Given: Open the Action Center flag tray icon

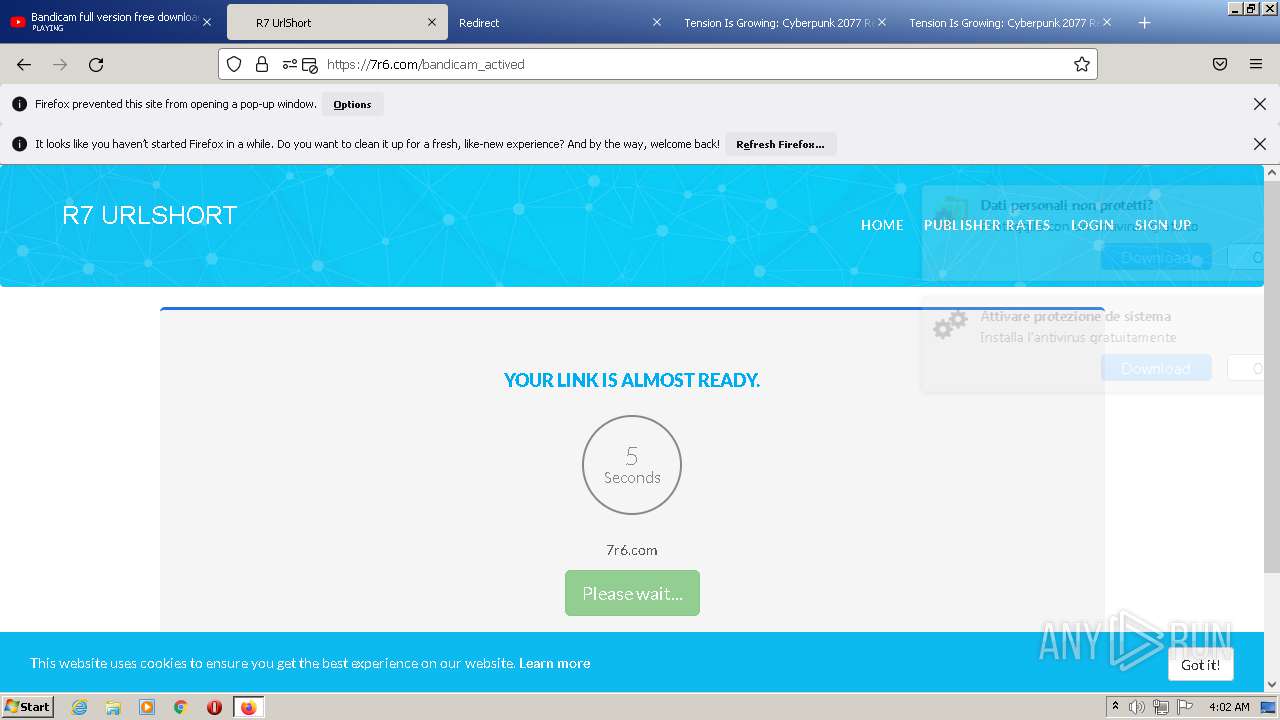Looking at the screenshot, I should 1185,707.
